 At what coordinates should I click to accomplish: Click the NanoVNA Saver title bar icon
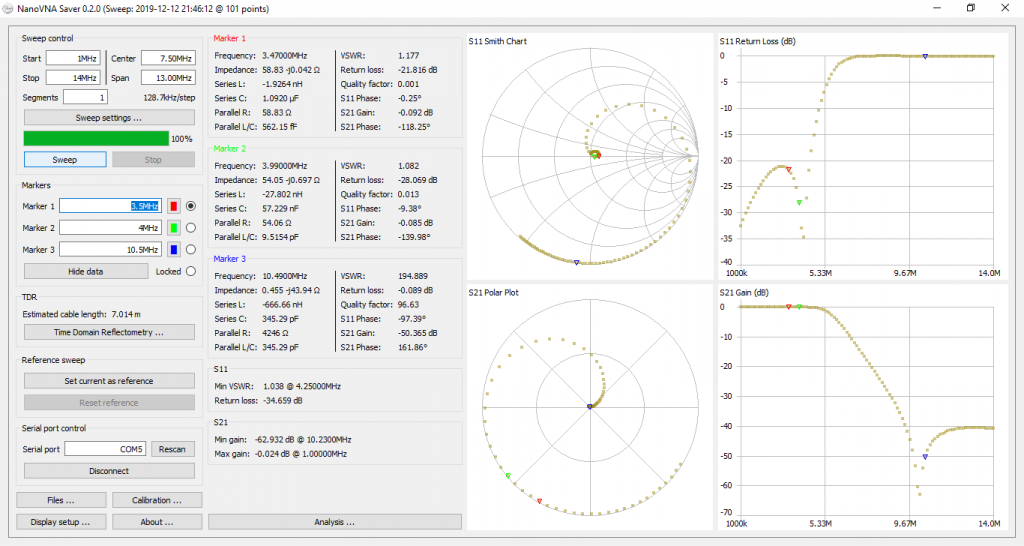point(8,8)
